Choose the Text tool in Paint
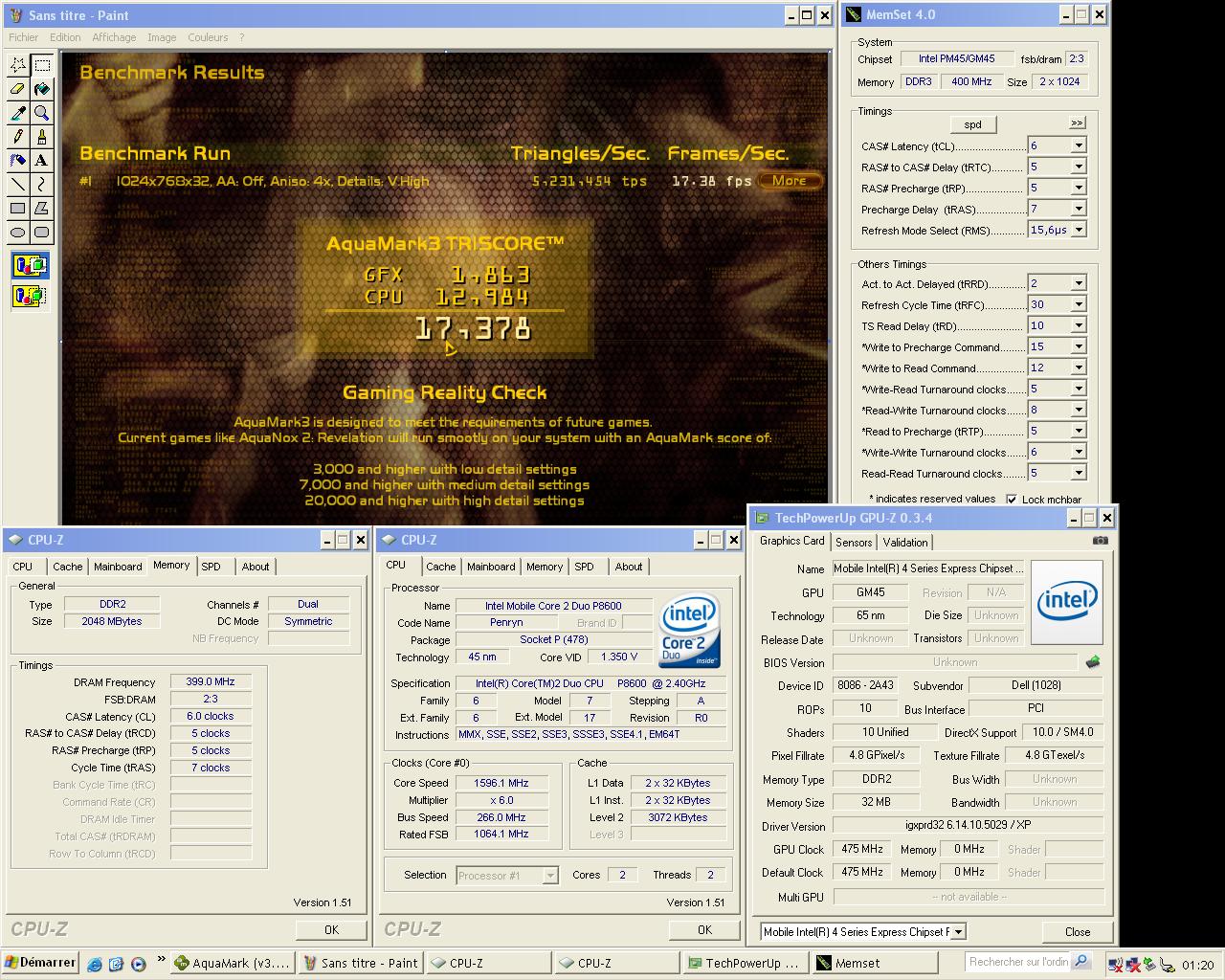This screenshot has height=980, width=1225. coord(41,161)
